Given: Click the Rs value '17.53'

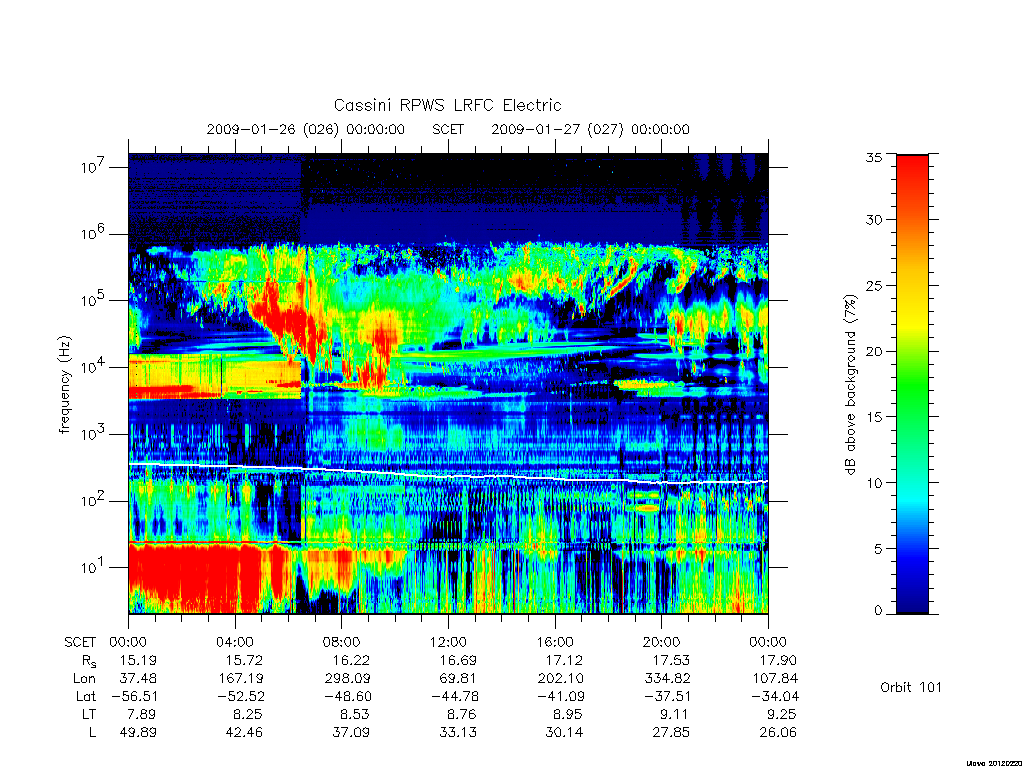Looking at the screenshot, I should point(671,660).
